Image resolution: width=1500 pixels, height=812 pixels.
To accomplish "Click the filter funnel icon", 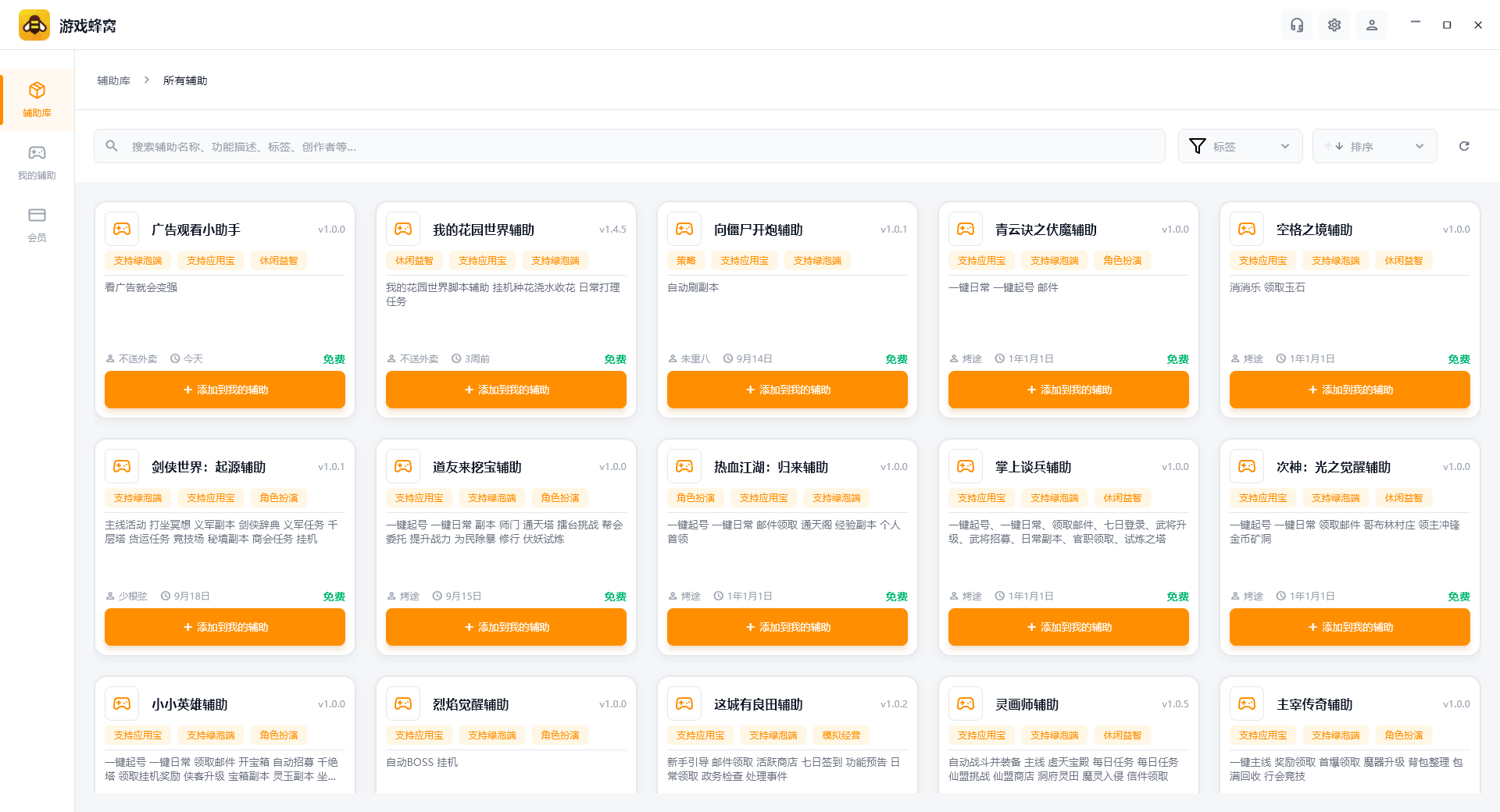I will tap(1197, 146).
